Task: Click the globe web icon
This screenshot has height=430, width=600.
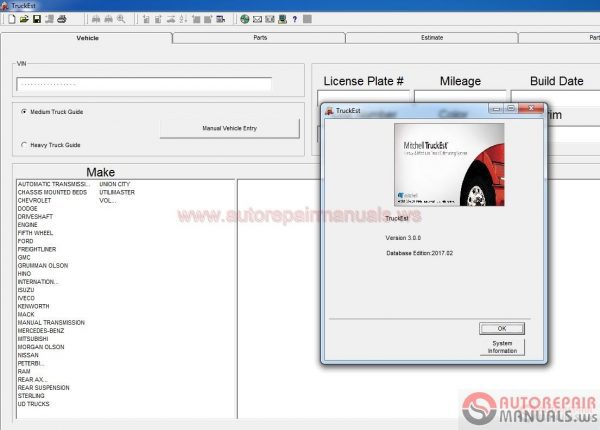Action: pyautogui.click(x=245, y=19)
